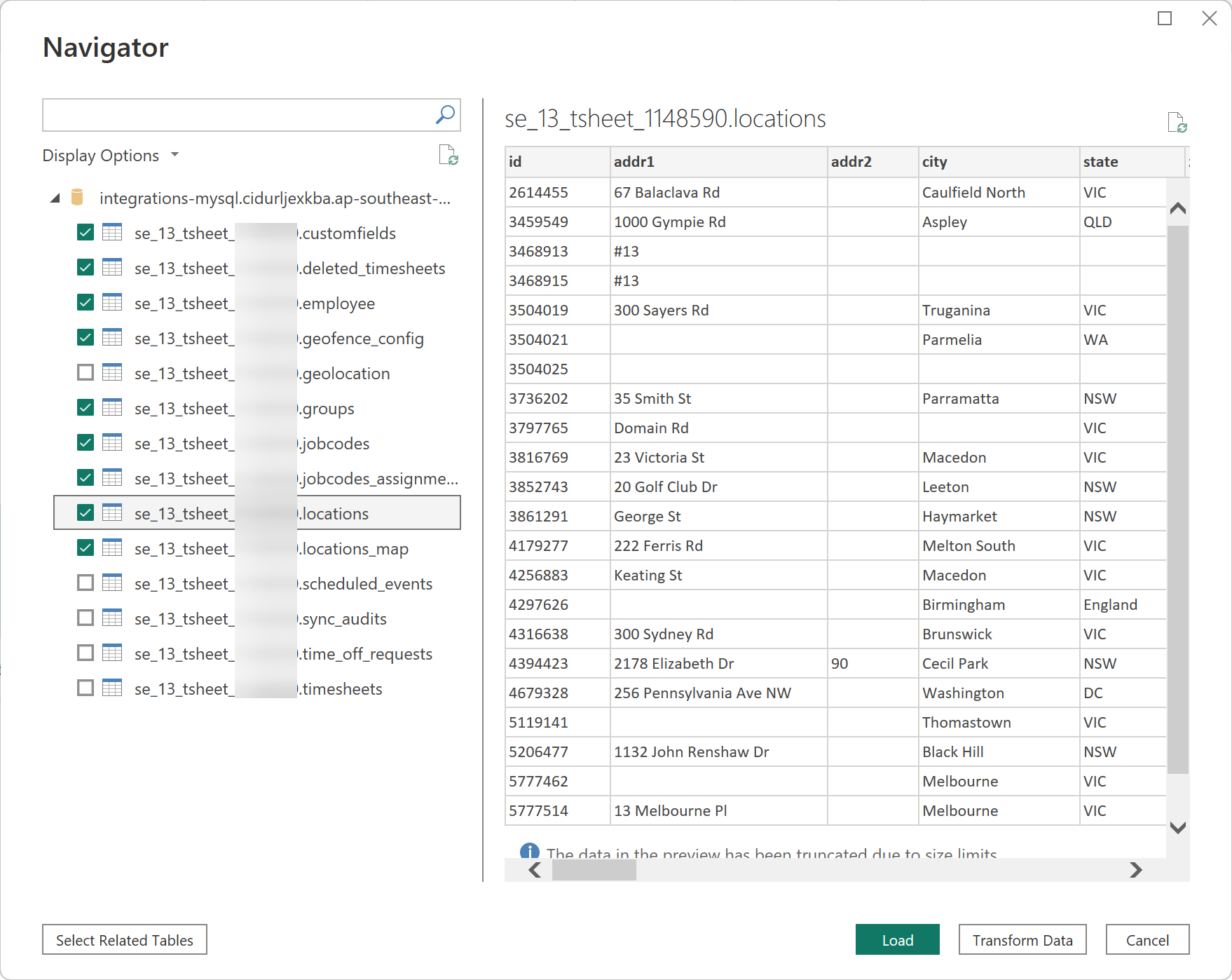Click the addr2 column header

[x=872, y=161]
